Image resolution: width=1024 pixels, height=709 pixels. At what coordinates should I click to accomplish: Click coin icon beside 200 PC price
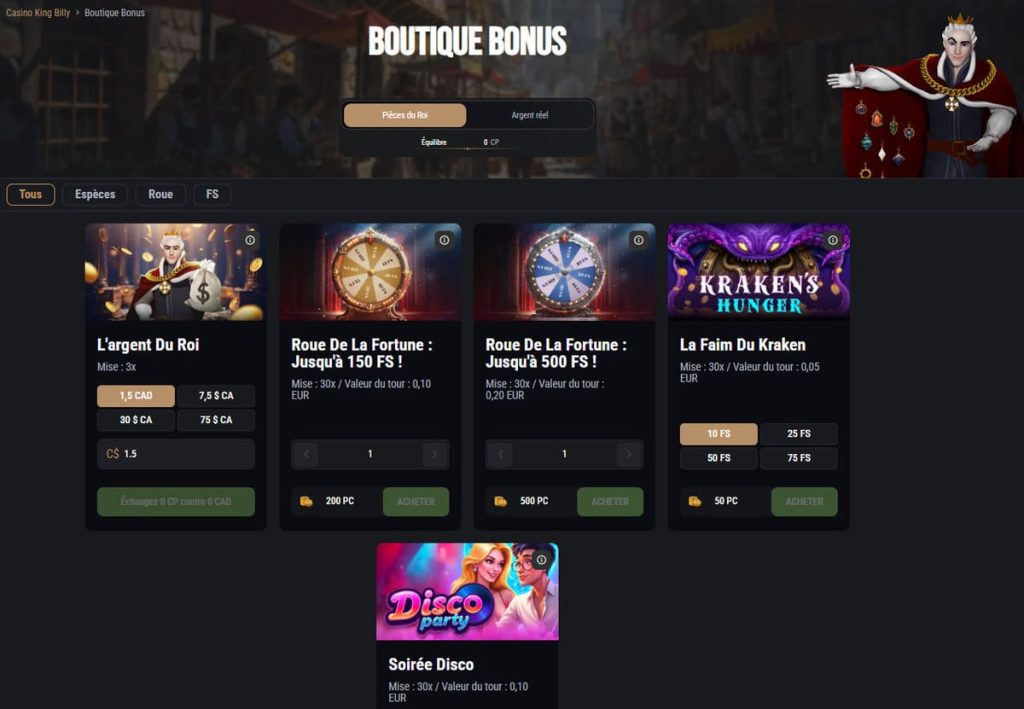point(306,501)
